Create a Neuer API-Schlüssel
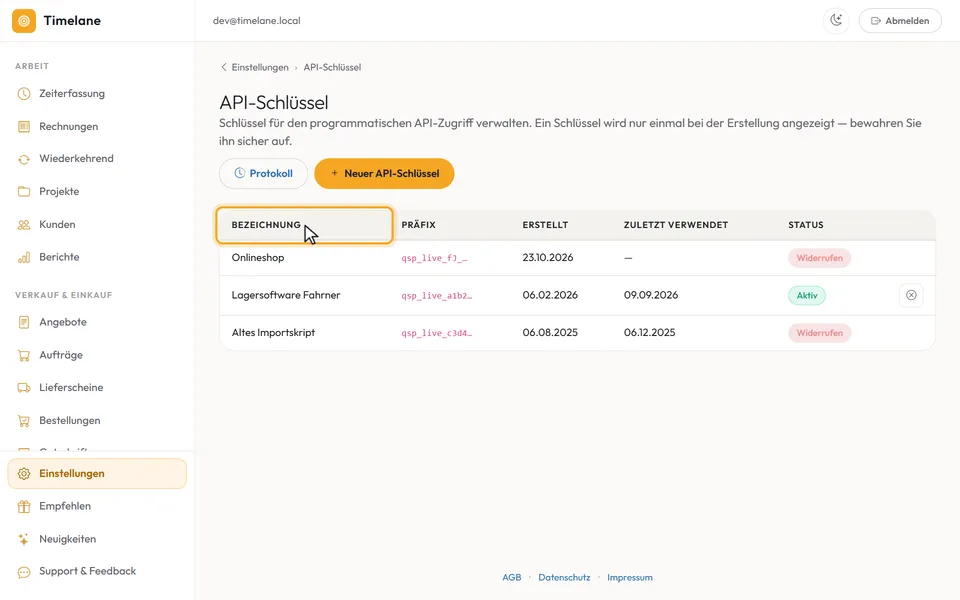The height and width of the screenshot is (600, 960). (x=384, y=174)
